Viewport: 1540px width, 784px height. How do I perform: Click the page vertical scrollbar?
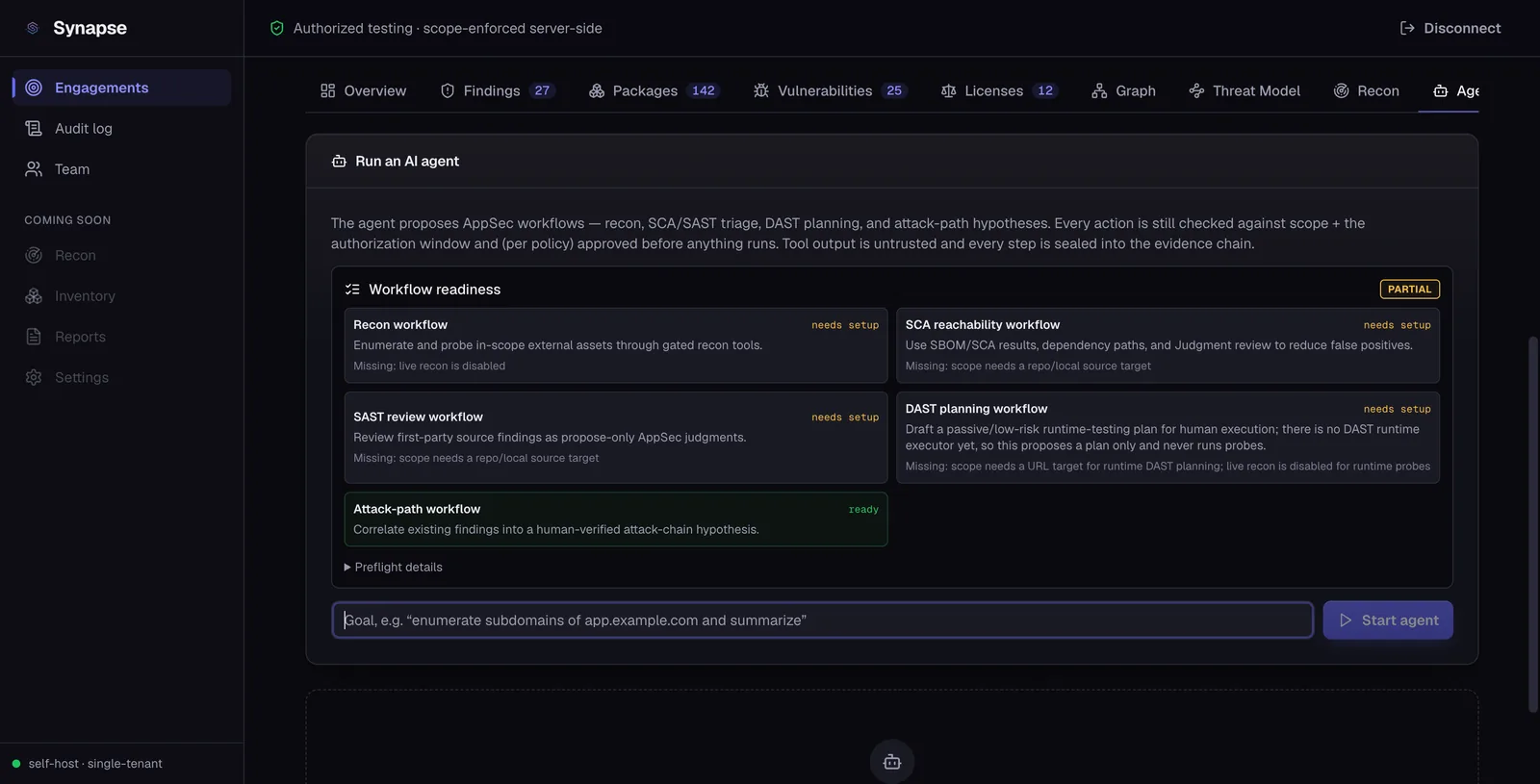(x=1533, y=524)
